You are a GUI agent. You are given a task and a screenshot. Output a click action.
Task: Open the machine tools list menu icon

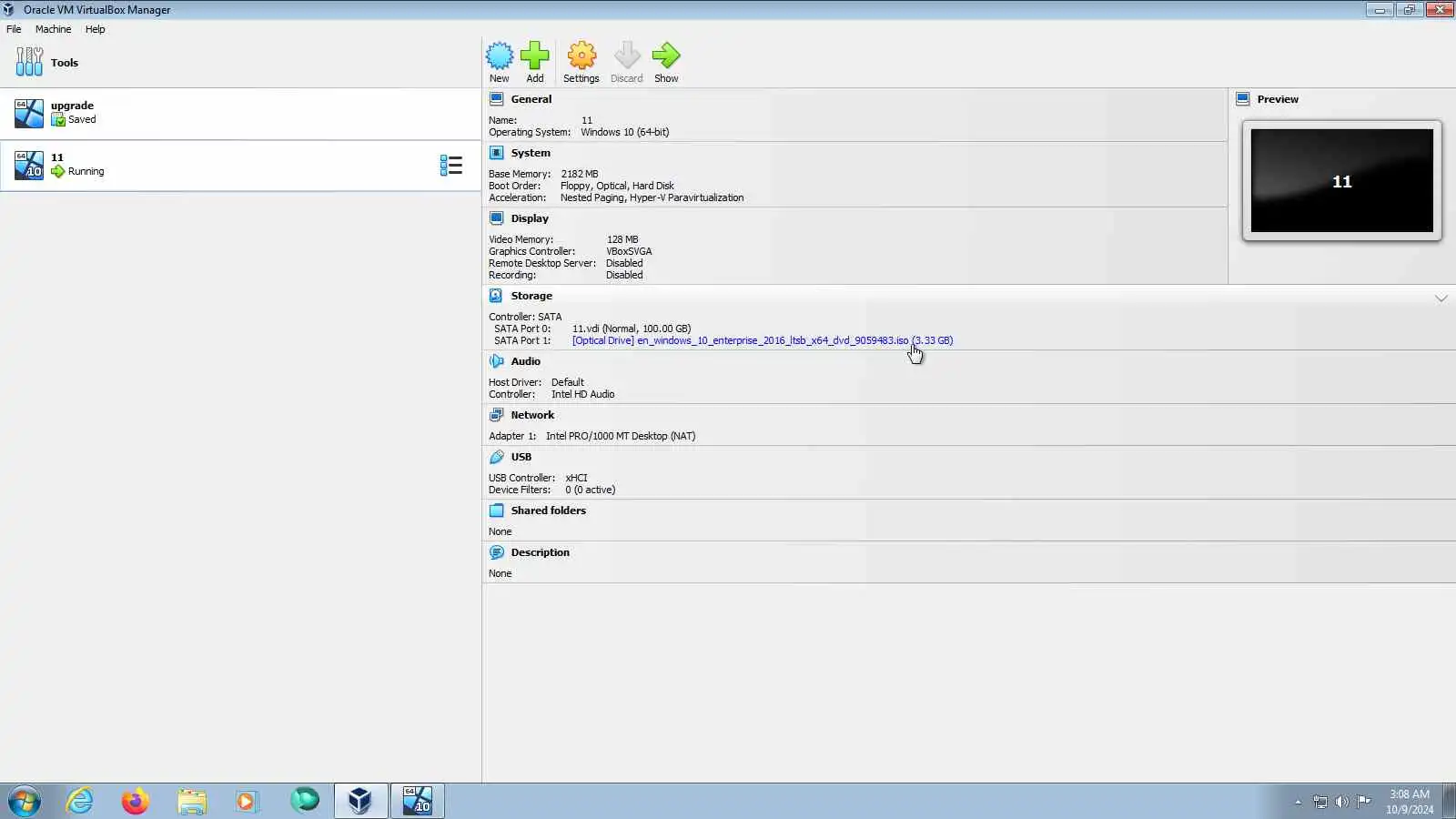click(x=451, y=166)
